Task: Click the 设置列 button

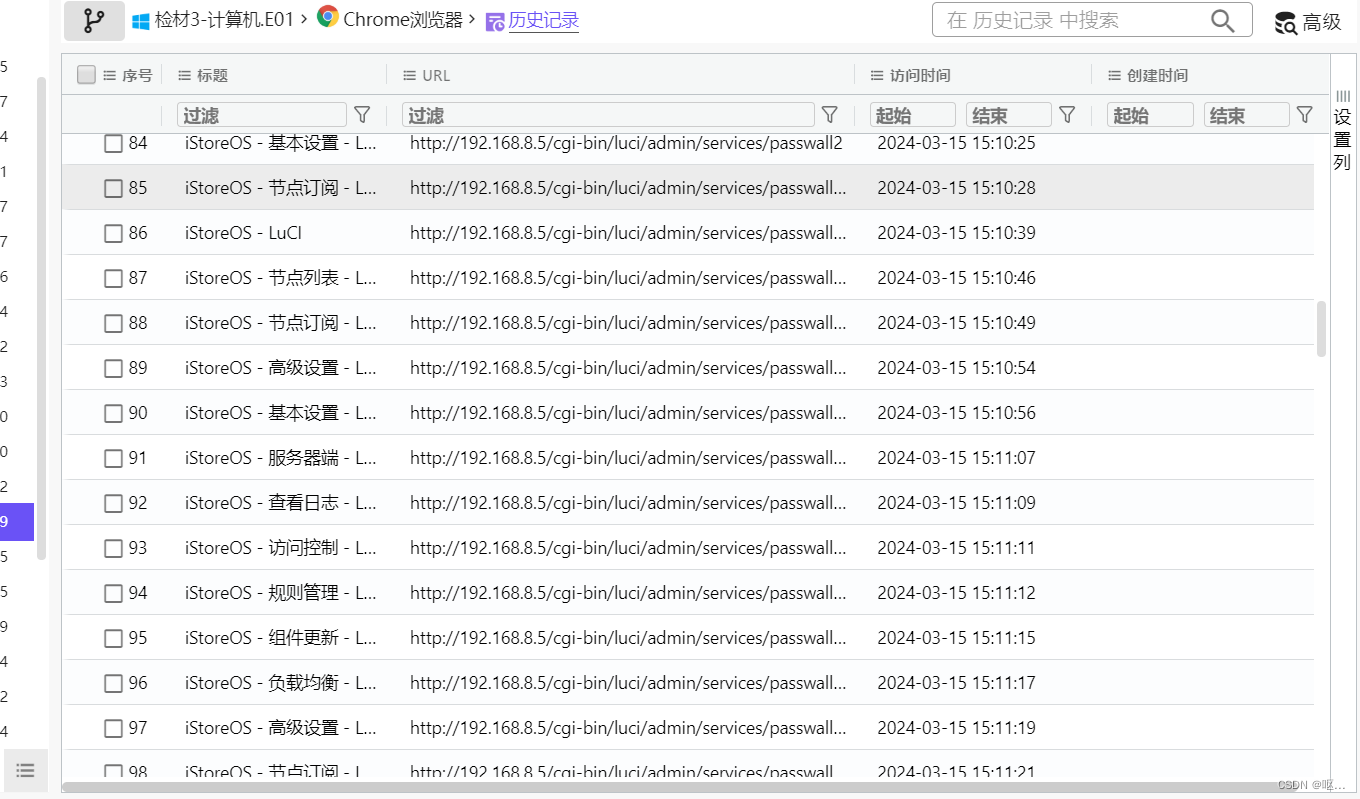Action: (x=1342, y=129)
